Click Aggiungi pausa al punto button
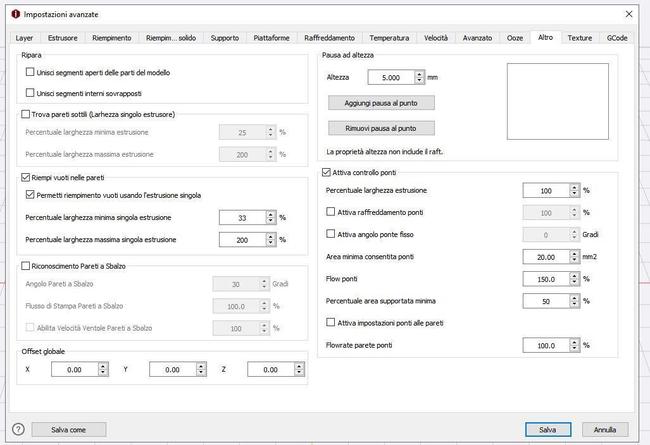This screenshot has width=650, height=445. point(381,103)
